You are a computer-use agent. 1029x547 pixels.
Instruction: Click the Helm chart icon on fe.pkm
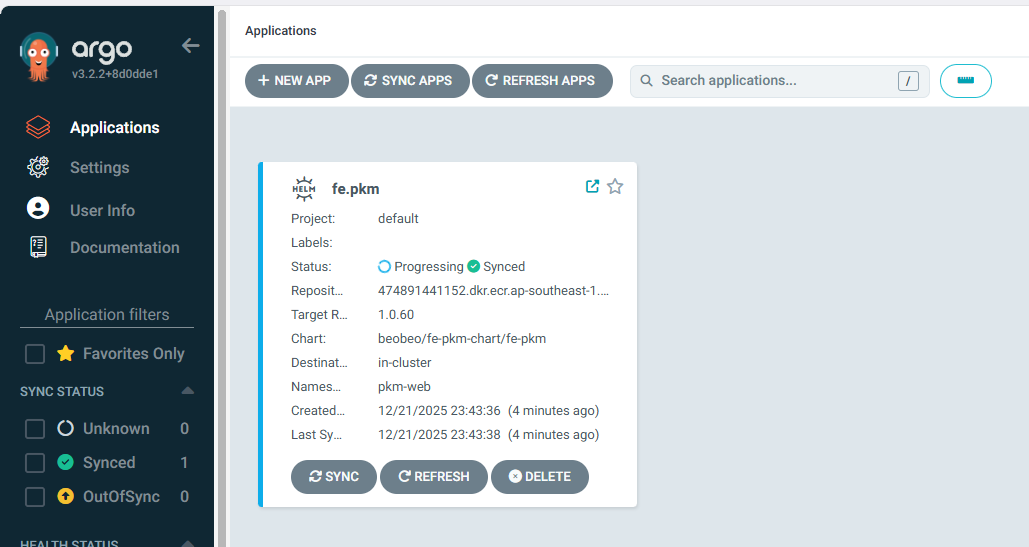[303, 188]
